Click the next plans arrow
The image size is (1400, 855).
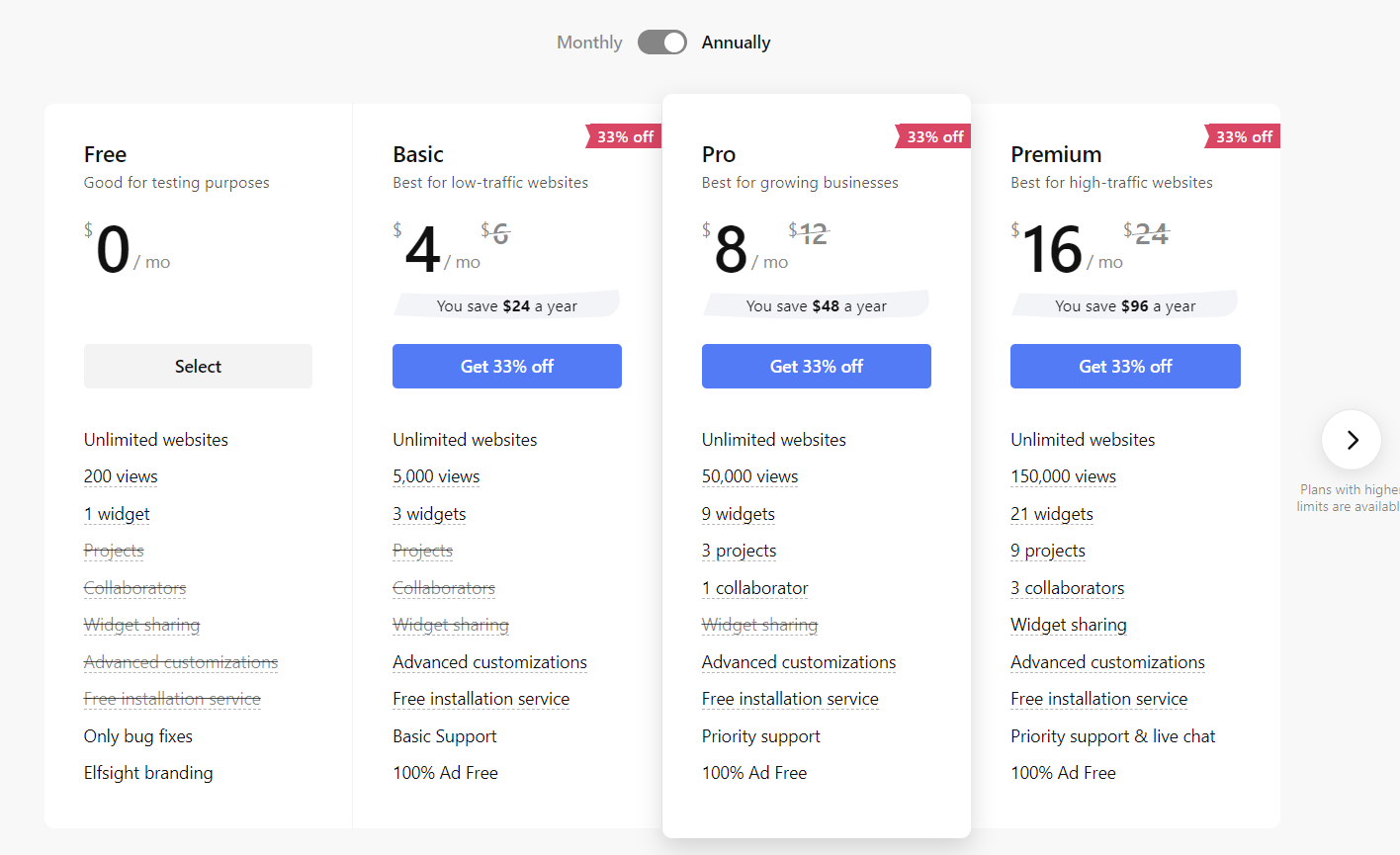pos(1352,440)
